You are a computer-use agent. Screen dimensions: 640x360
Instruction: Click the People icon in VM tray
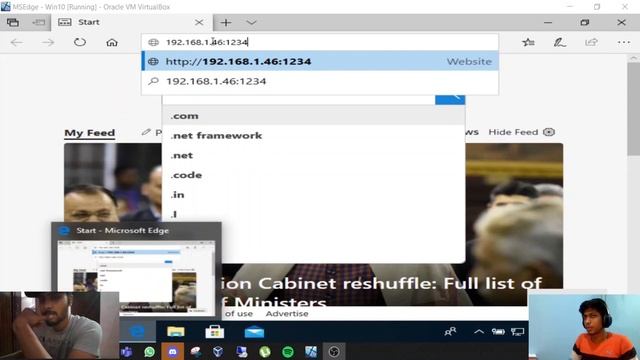(450, 331)
